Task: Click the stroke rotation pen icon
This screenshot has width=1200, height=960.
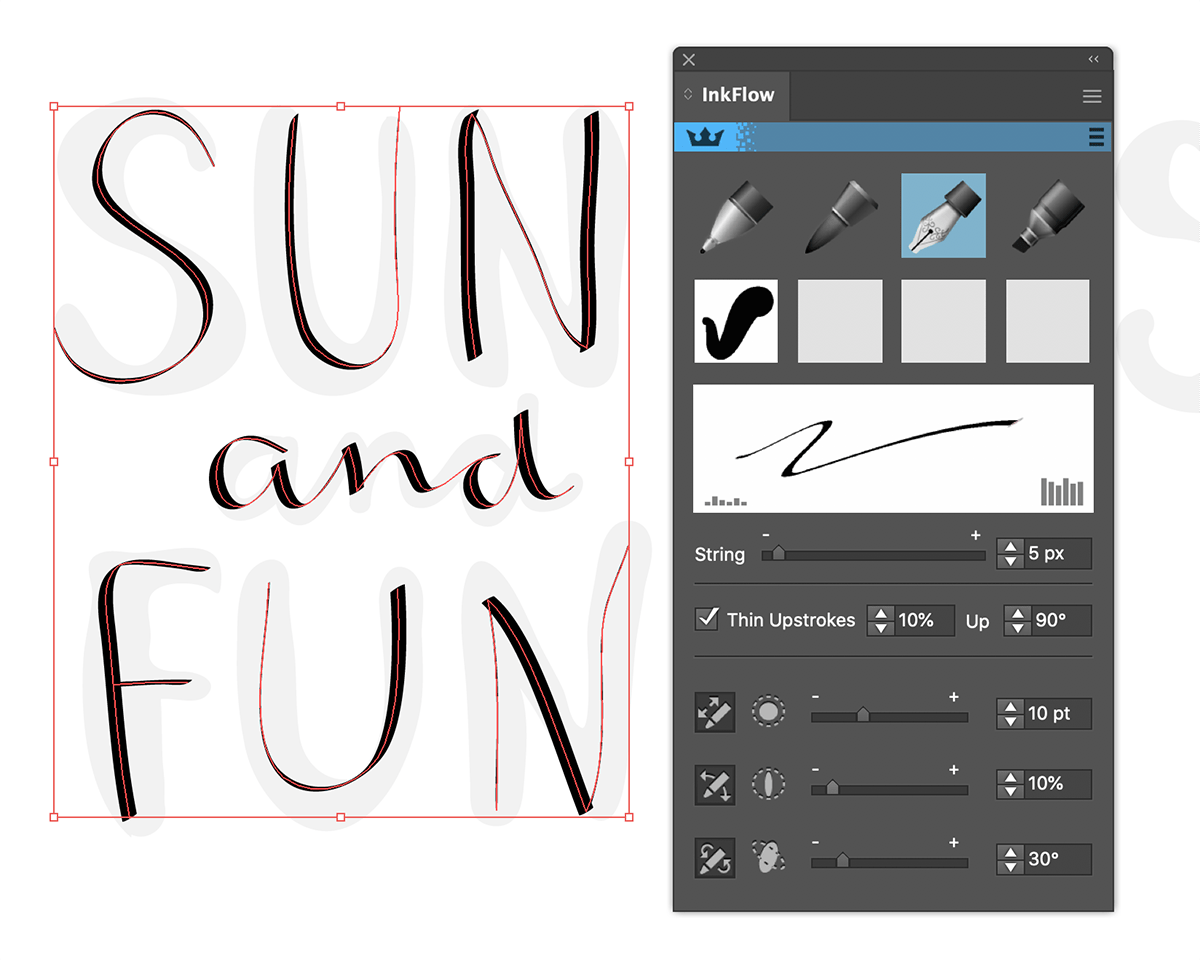Action: tap(714, 857)
